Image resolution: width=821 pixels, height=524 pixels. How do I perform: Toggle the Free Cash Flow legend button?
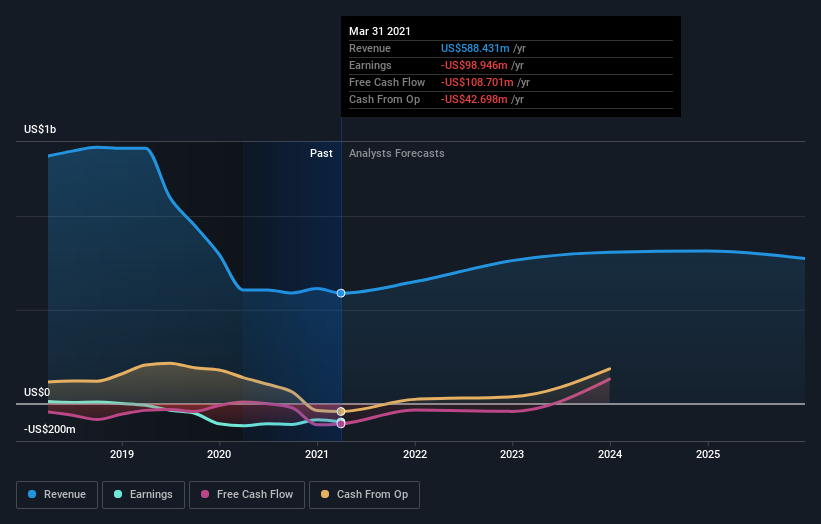(247, 495)
